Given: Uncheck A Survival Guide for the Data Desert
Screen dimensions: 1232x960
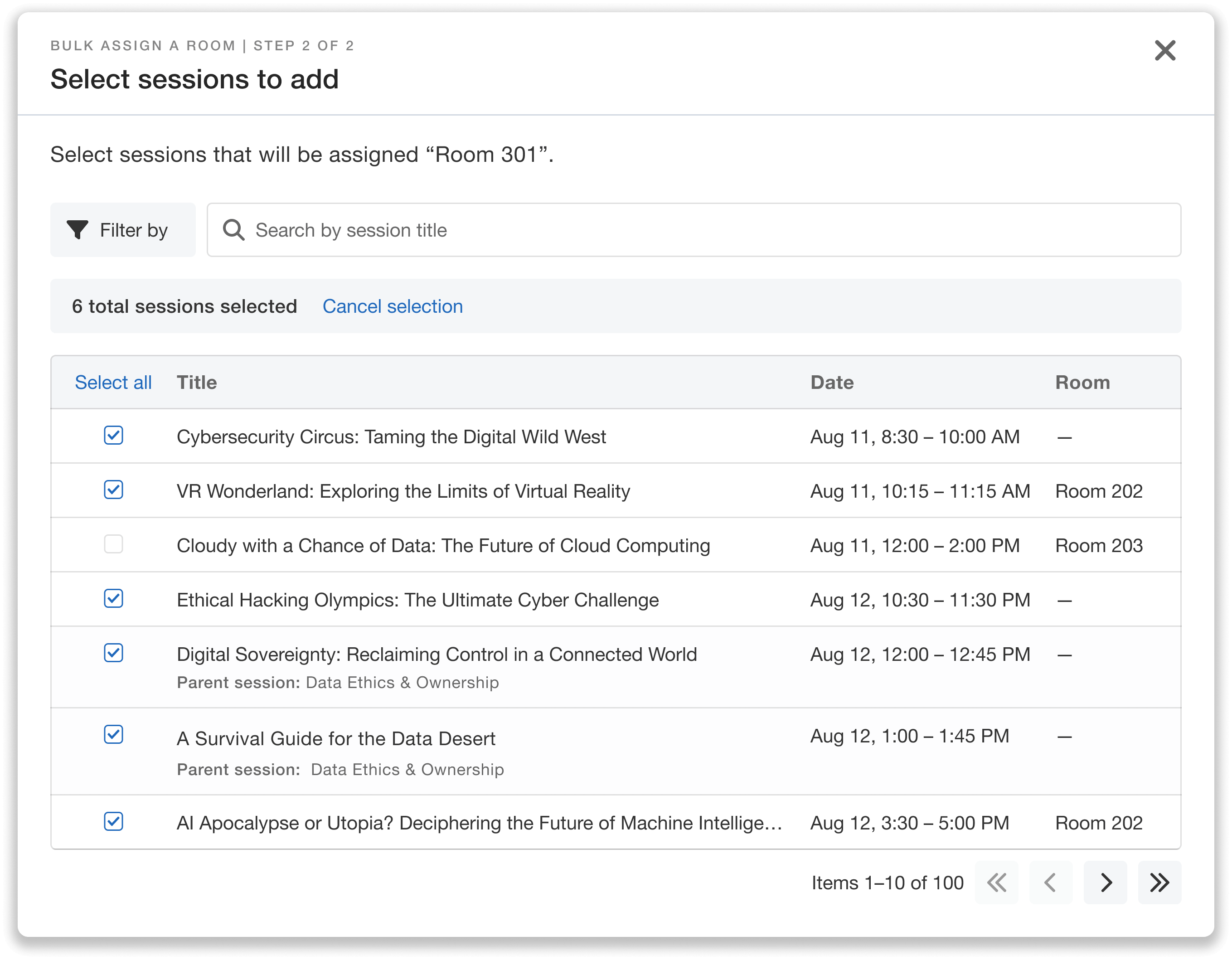Looking at the screenshot, I should click(113, 734).
